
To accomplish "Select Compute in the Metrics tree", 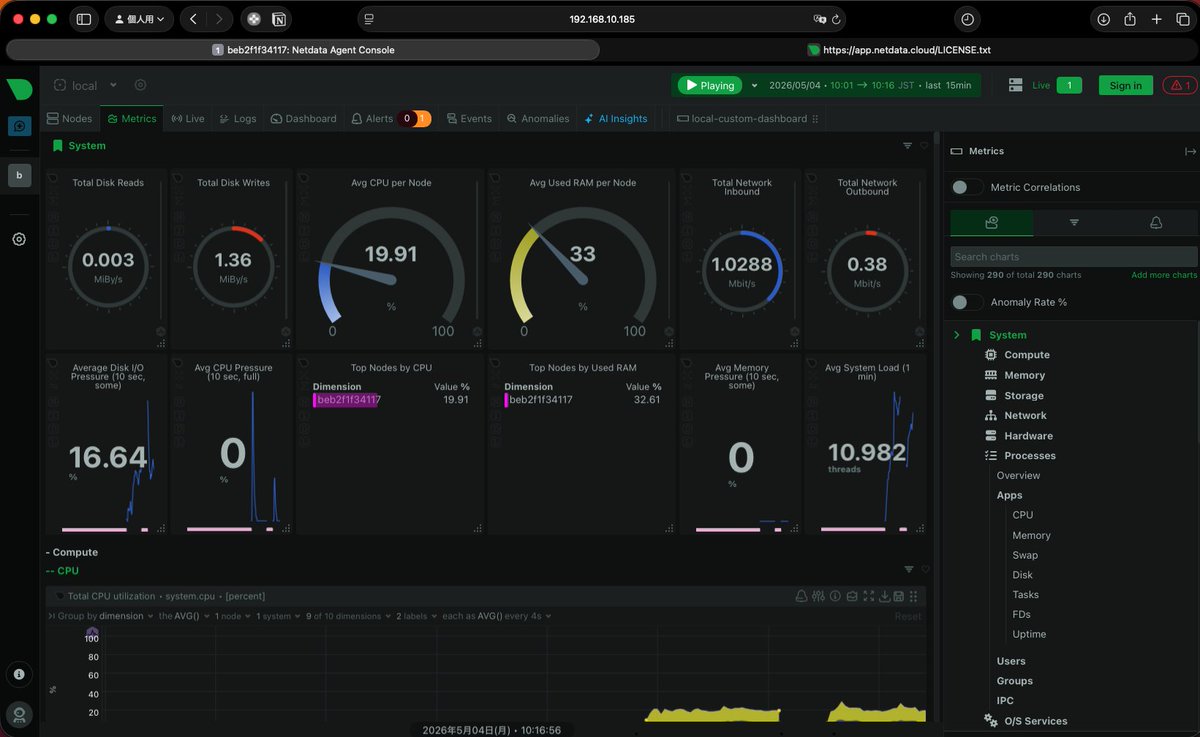I will (x=1027, y=355).
